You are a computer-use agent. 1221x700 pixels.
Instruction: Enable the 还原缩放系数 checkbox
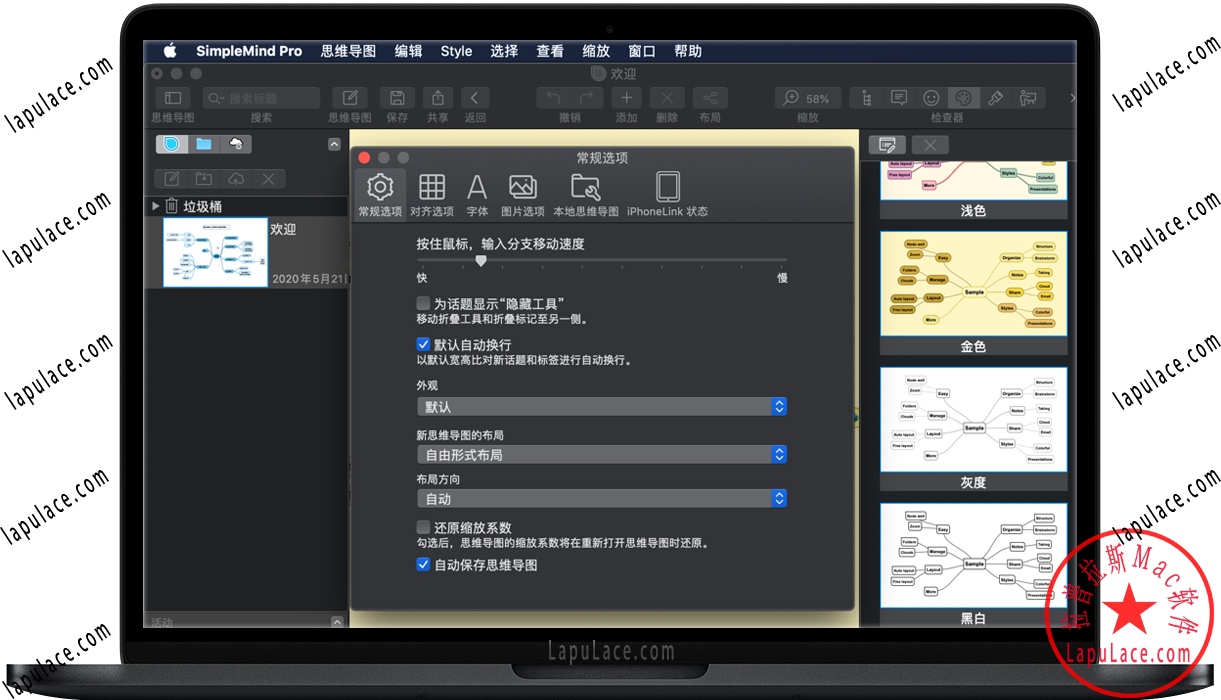point(424,526)
